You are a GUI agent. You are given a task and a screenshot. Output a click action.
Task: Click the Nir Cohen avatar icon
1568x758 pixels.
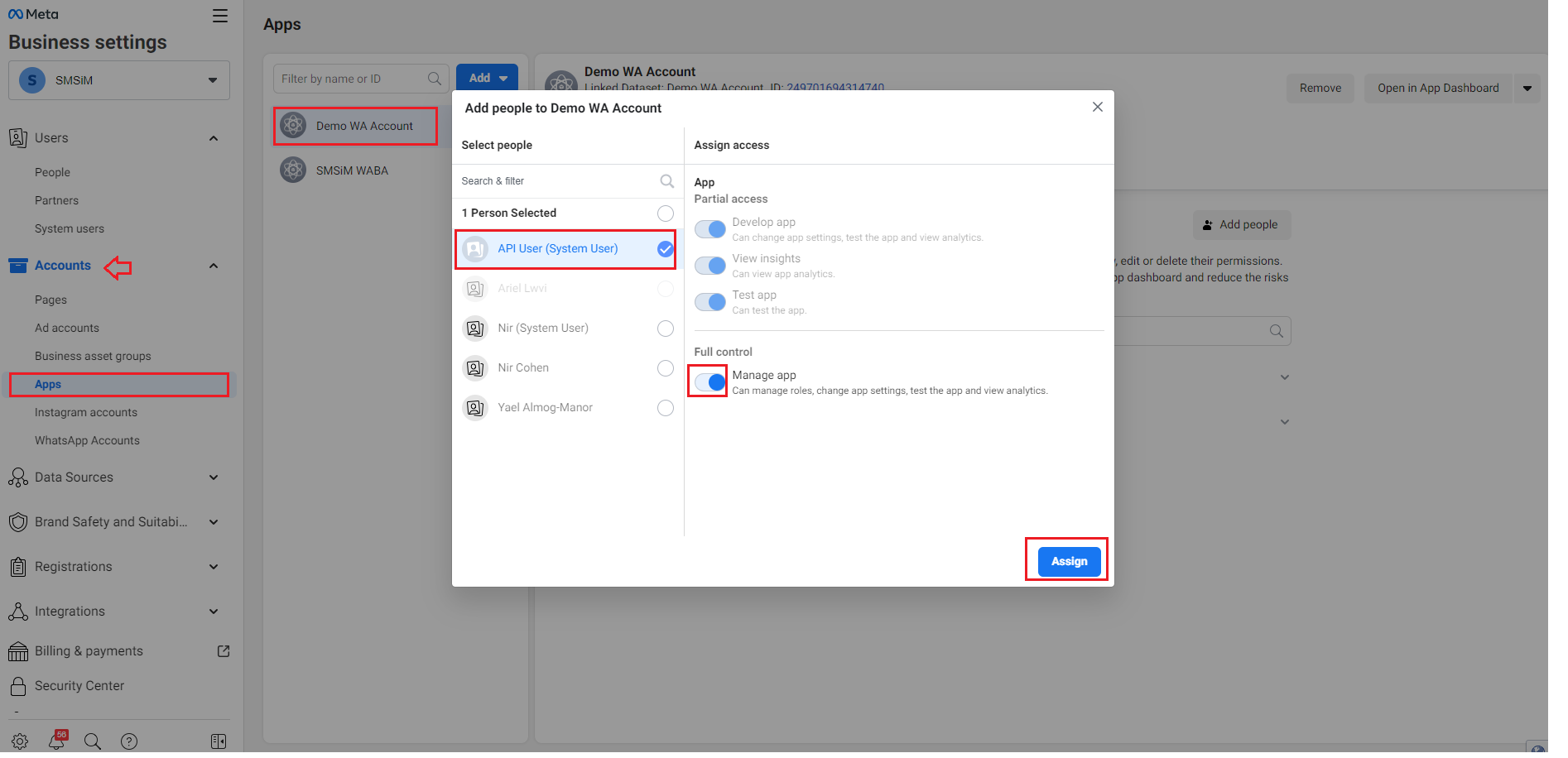(x=475, y=368)
